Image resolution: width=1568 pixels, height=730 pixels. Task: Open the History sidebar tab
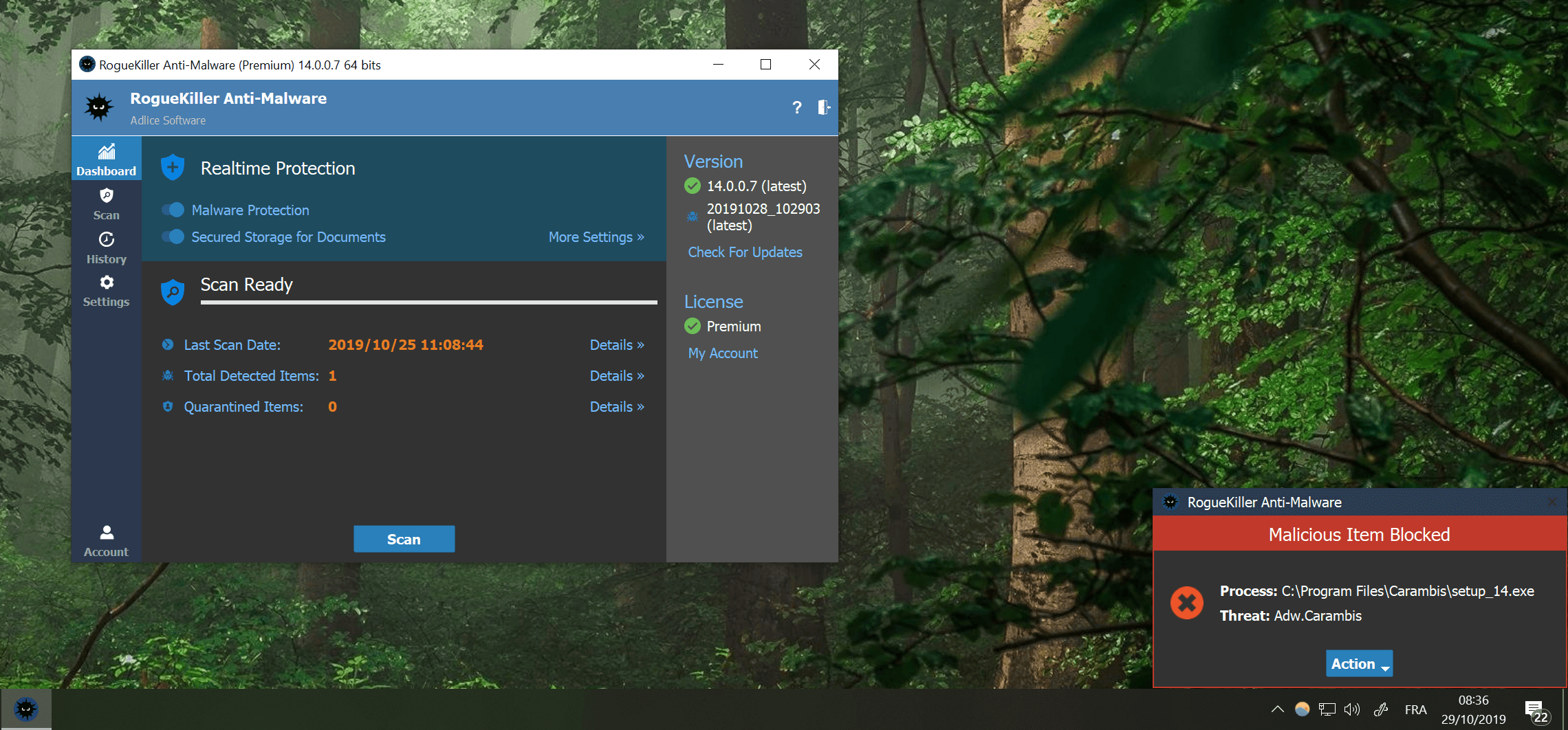tap(107, 248)
